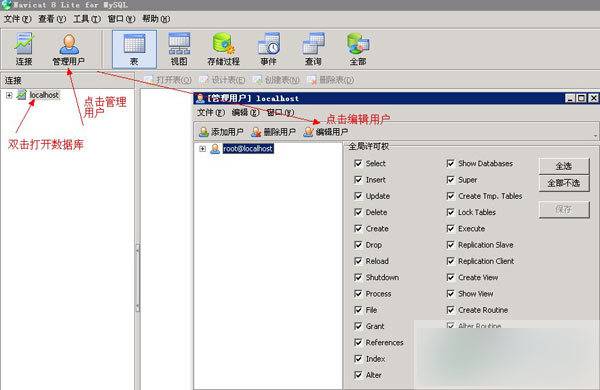
Task: Disable the Shutdown privilege
Action: [x=358, y=277]
